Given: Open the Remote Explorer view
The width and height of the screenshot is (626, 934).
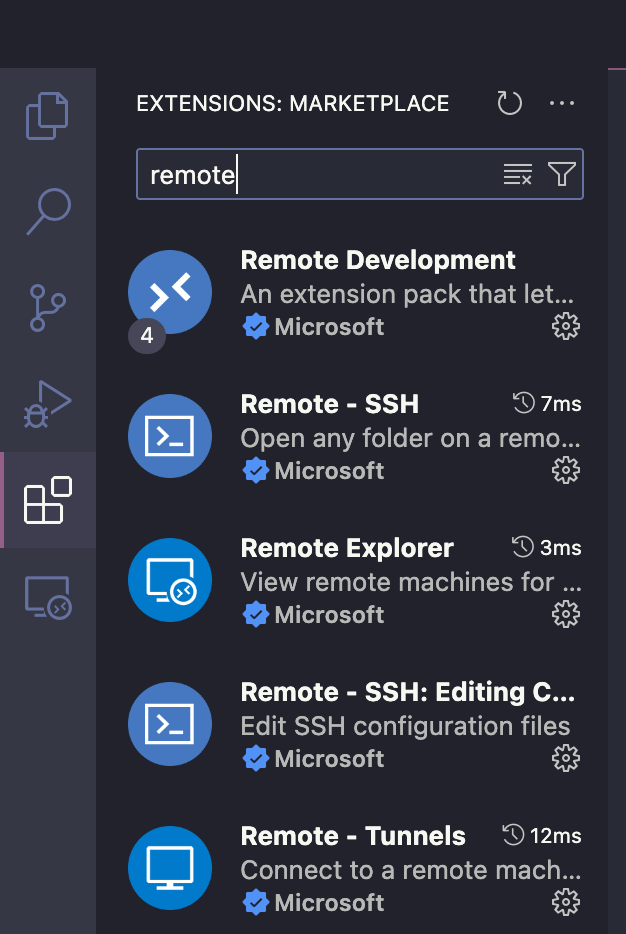Looking at the screenshot, I should pyautogui.click(x=47, y=595).
